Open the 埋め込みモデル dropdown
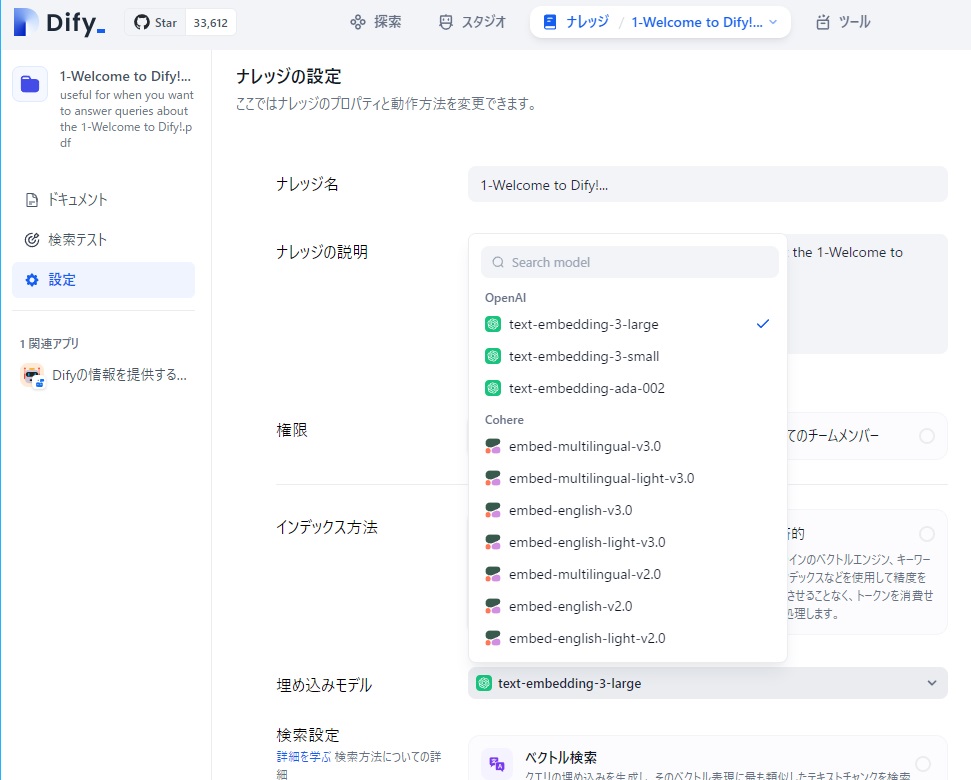 tap(708, 683)
